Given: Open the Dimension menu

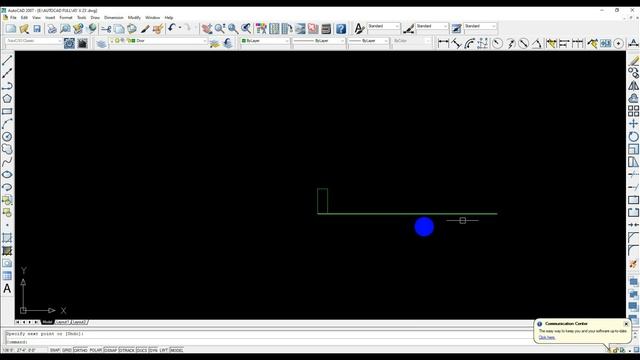Looking at the screenshot, I should pos(114,18).
